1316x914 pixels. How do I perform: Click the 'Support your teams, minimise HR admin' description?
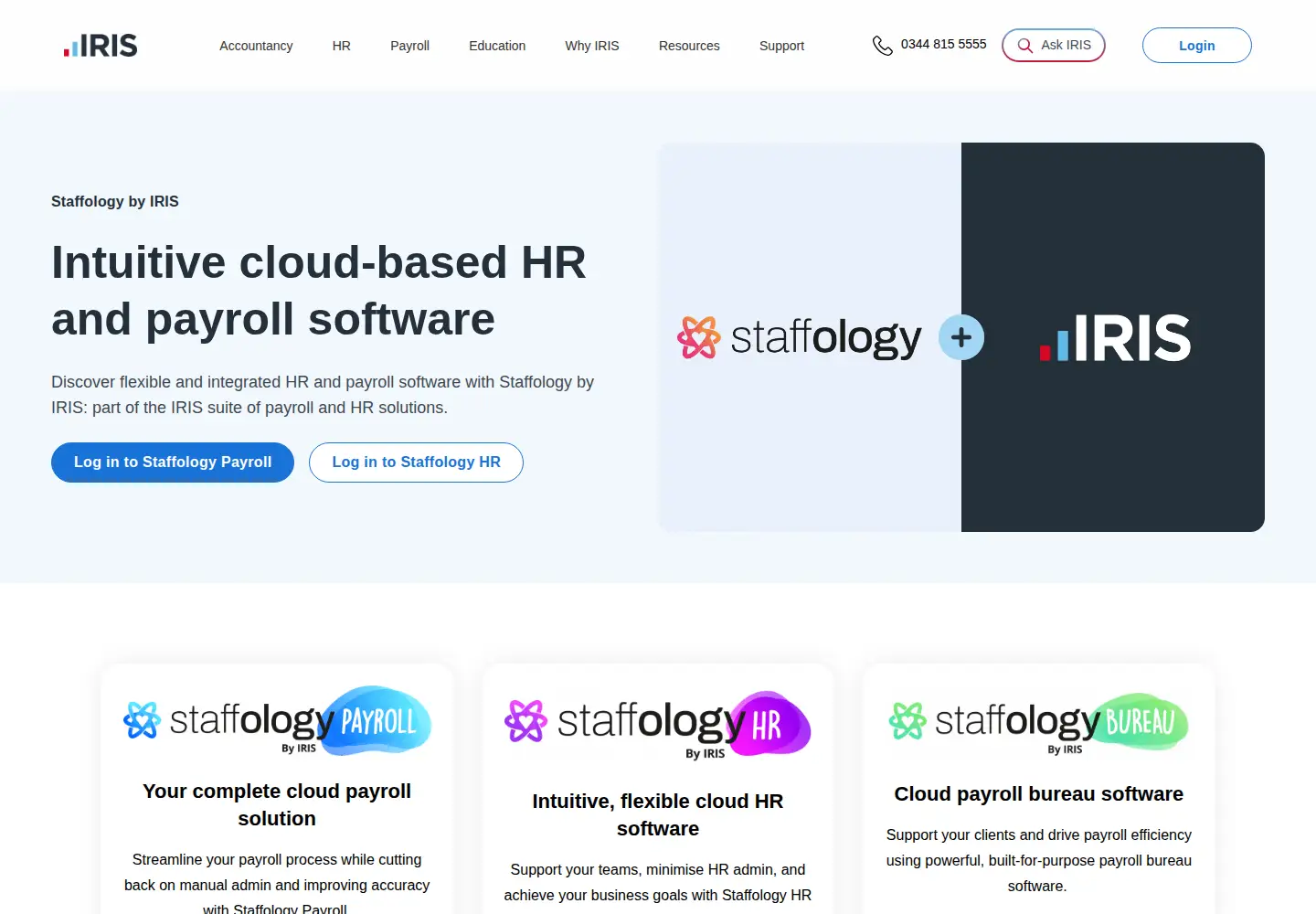pyautogui.click(x=658, y=883)
